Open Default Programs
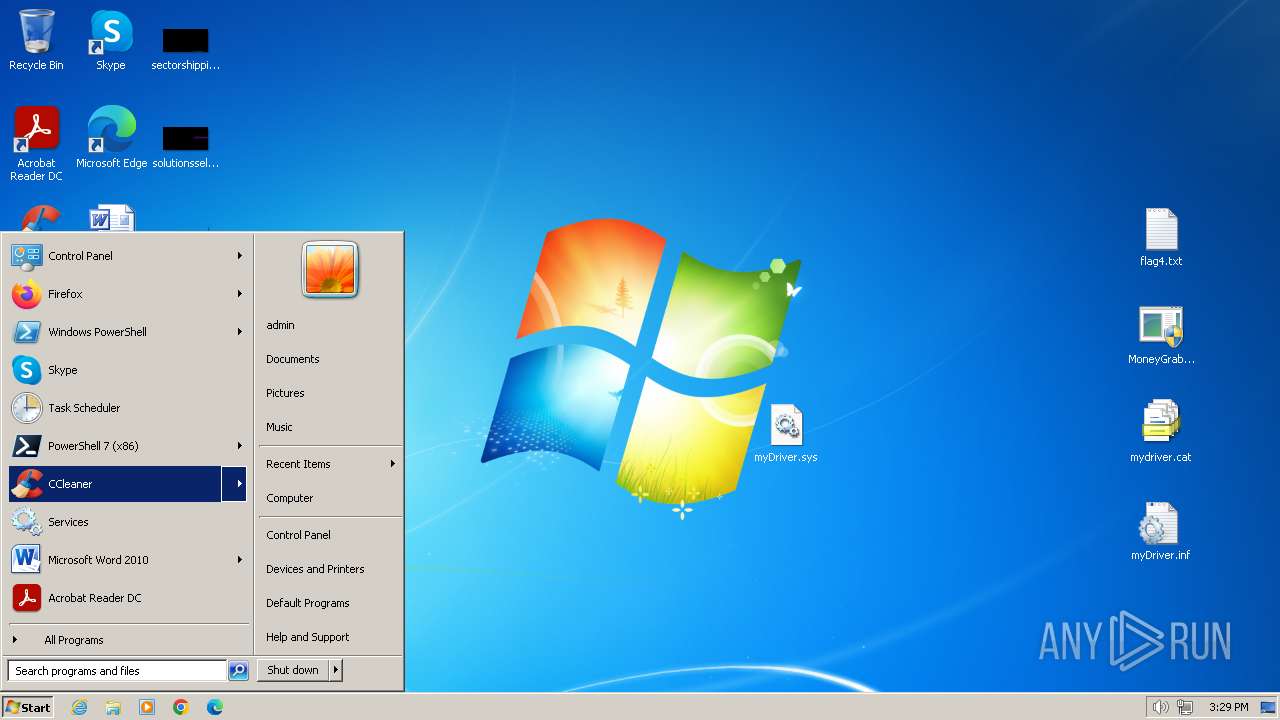The image size is (1280, 720). coord(330,603)
